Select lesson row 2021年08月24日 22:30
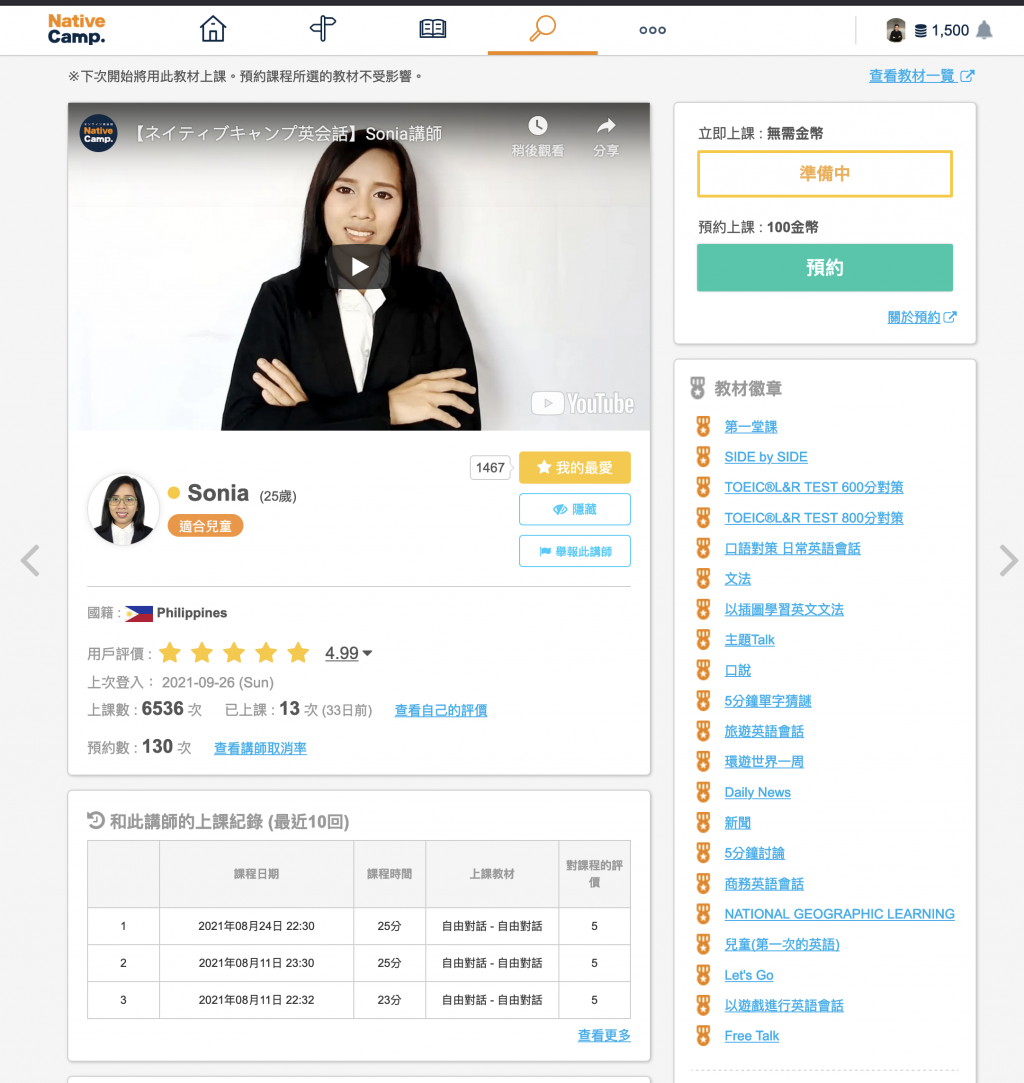This screenshot has height=1083, width=1024. tap(358, 926)
